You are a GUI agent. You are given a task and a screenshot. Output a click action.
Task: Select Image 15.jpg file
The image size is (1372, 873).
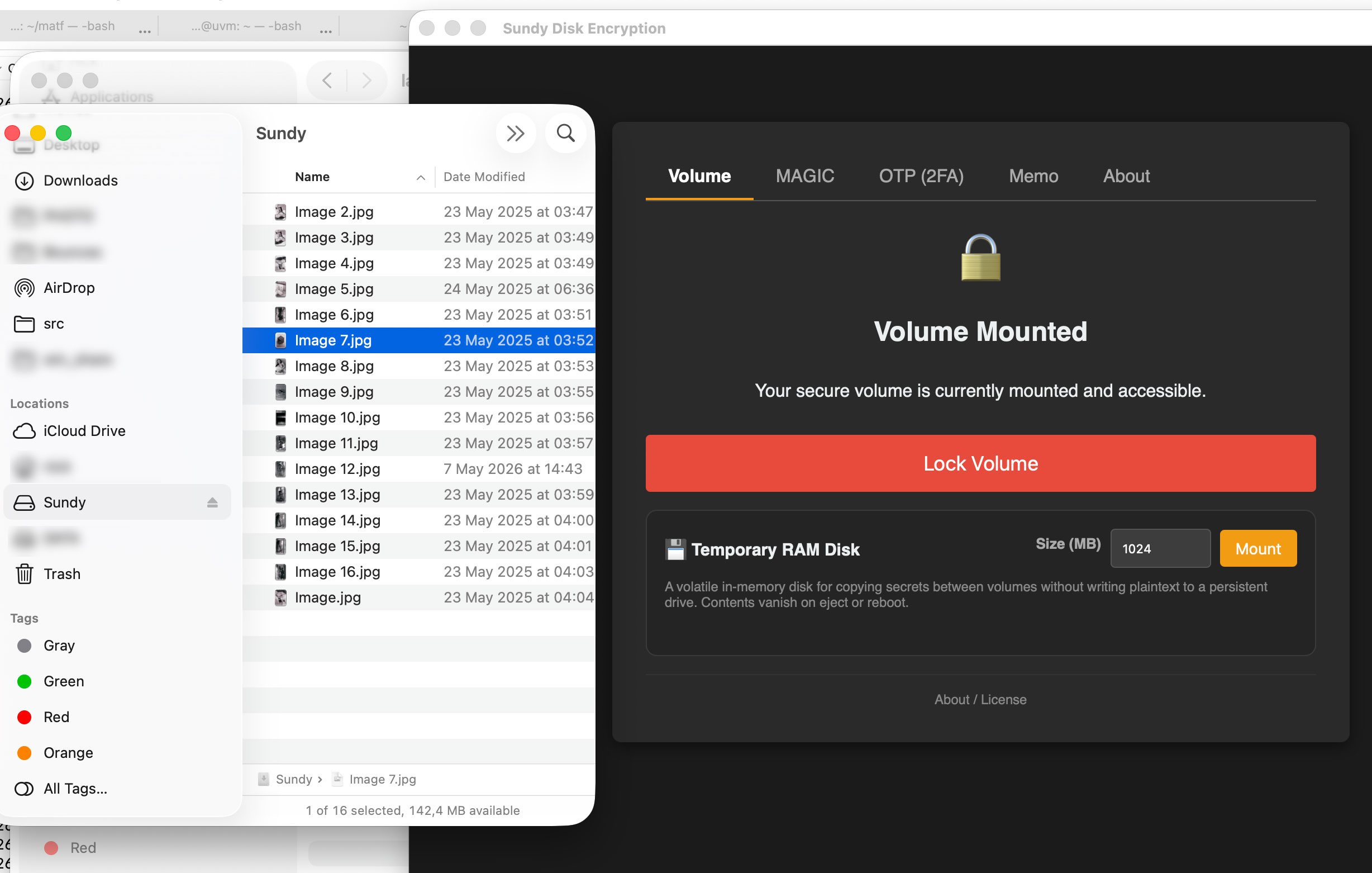[x=419, y=545]
